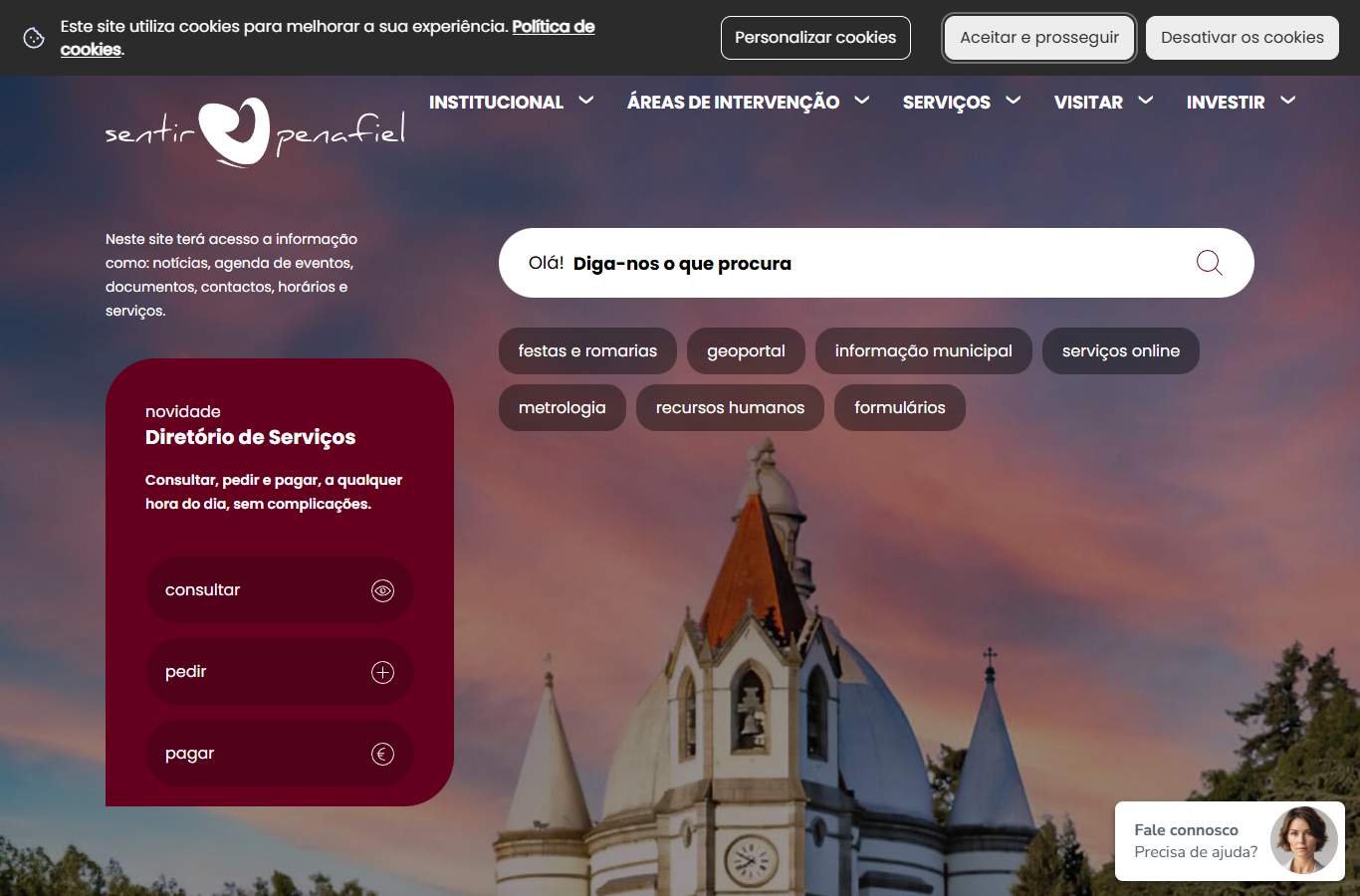Expand the Áreas de Intervenção chevron
1360x896 pixels.
(x=862, y=100)
